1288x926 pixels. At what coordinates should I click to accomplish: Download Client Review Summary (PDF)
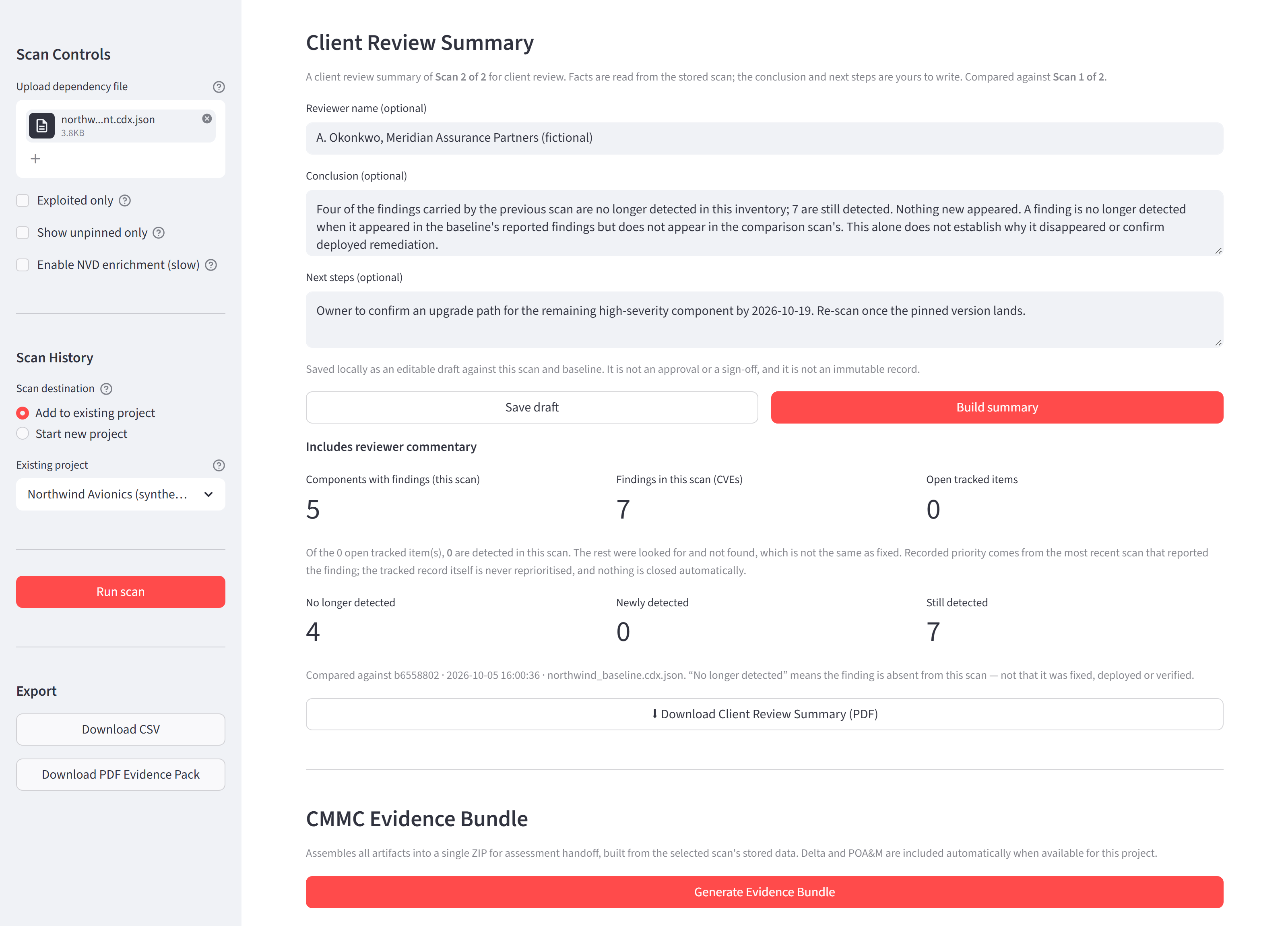(x=764, y=714)
